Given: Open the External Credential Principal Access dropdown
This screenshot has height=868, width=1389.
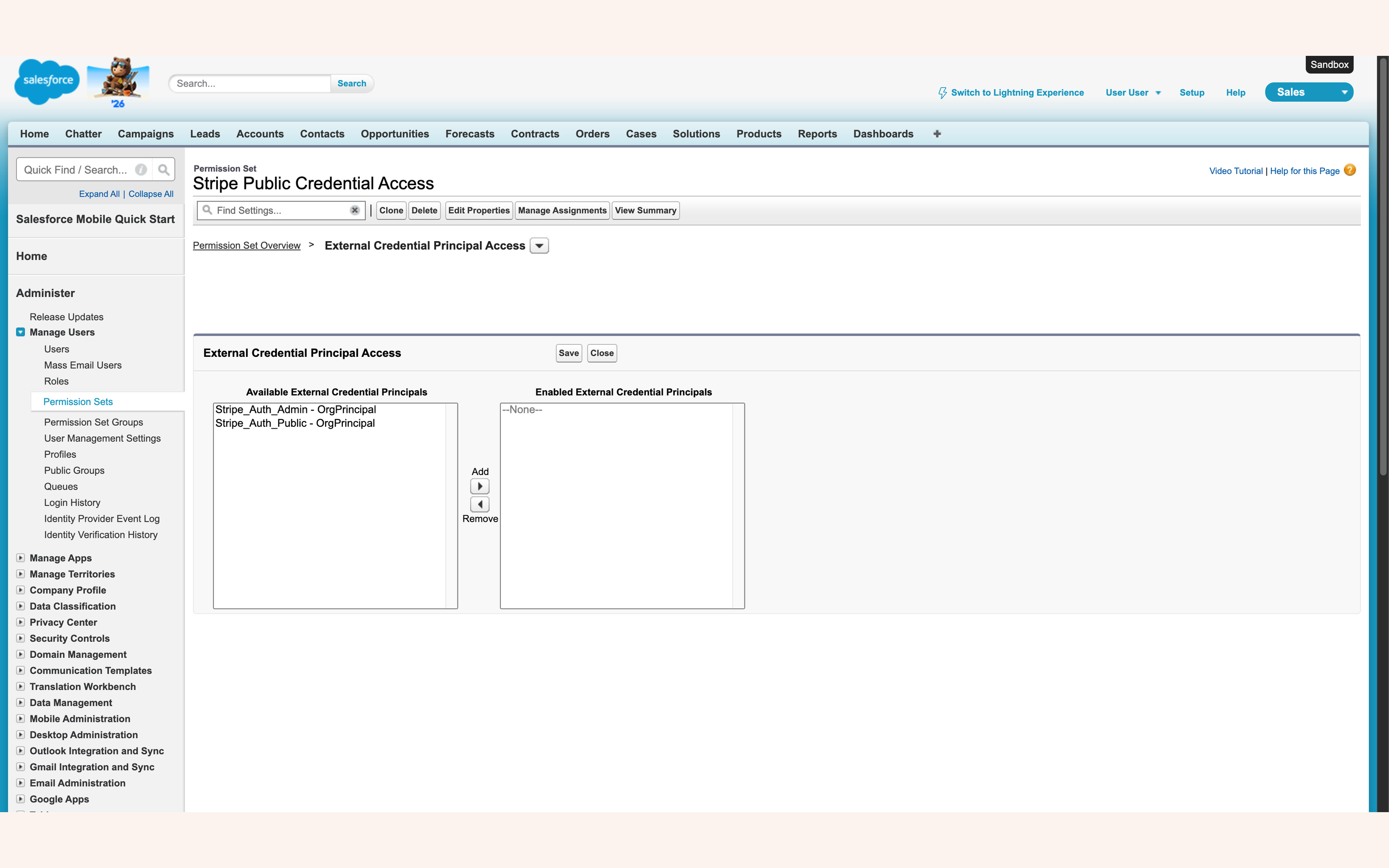Looking at the screenshot, I should pyautogui.click(x=539, y=246).
